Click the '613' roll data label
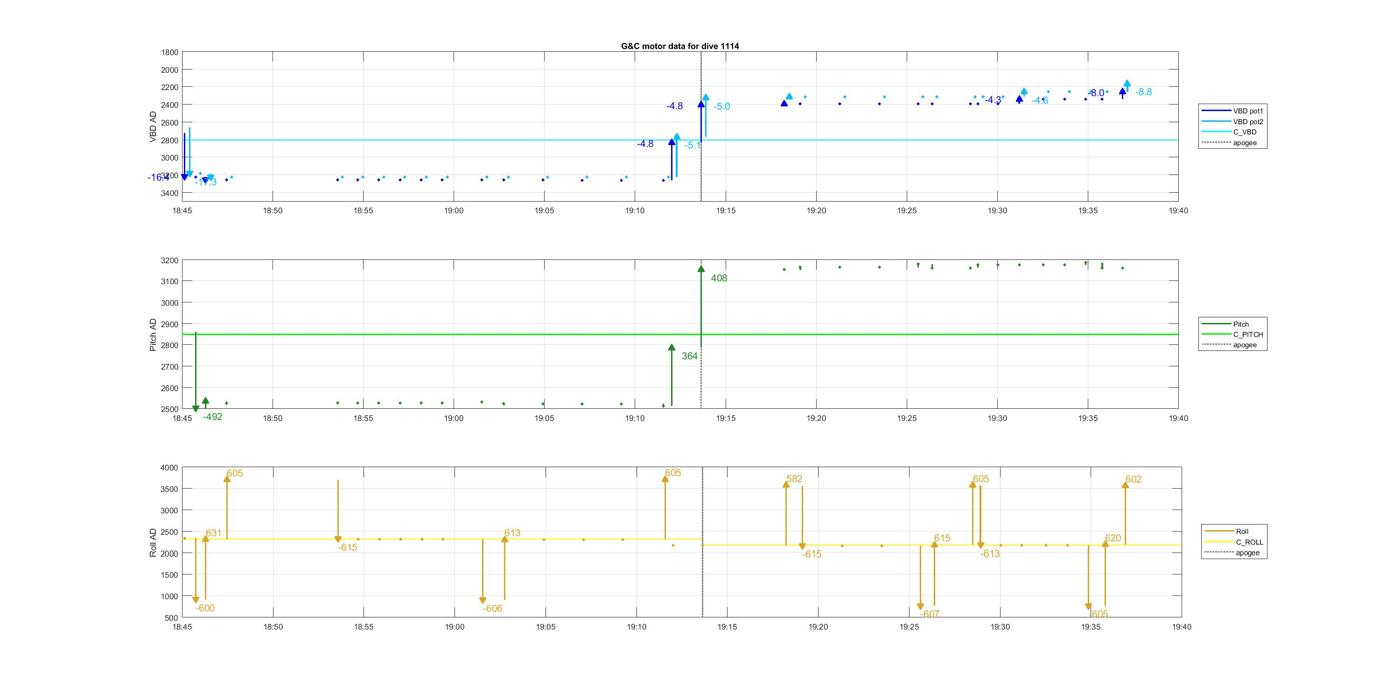Viewport: 1400px width, 693px height. (512, 533)
